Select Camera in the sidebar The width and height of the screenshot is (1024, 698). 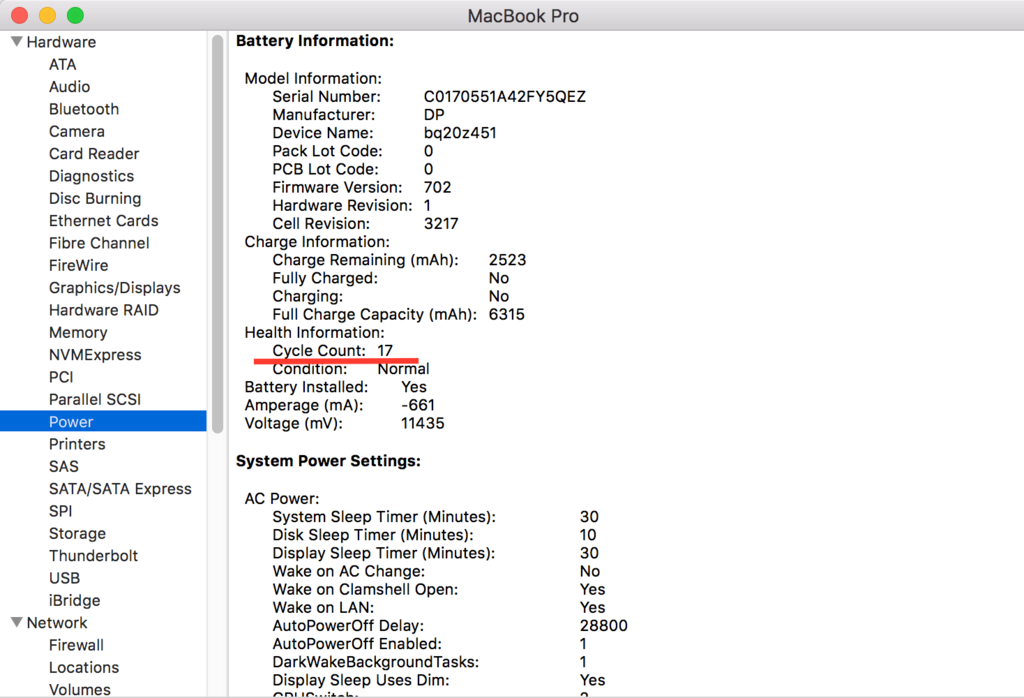click(76, 131)
